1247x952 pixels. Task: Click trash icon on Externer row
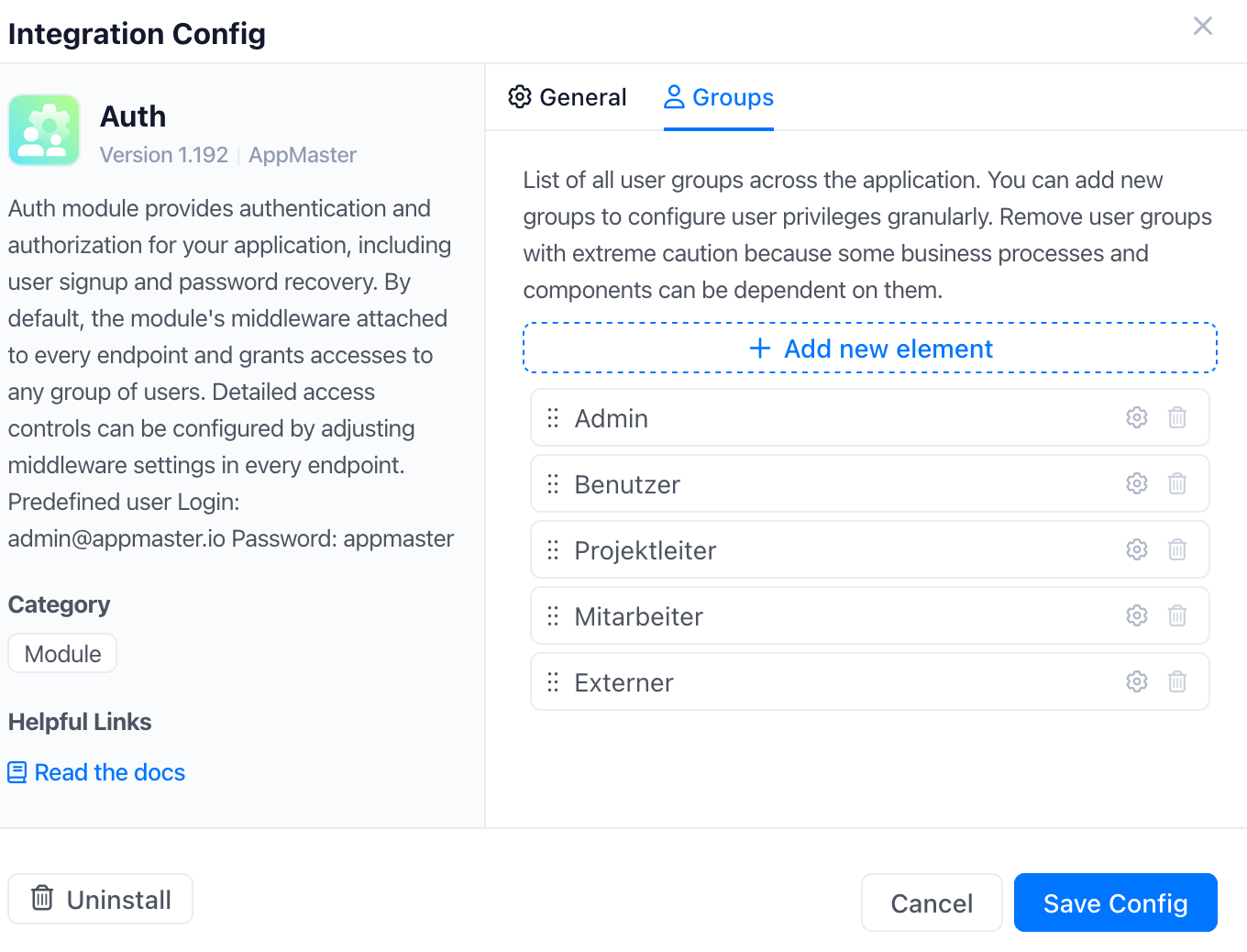pyautogui.click(x=1177, y=681)
